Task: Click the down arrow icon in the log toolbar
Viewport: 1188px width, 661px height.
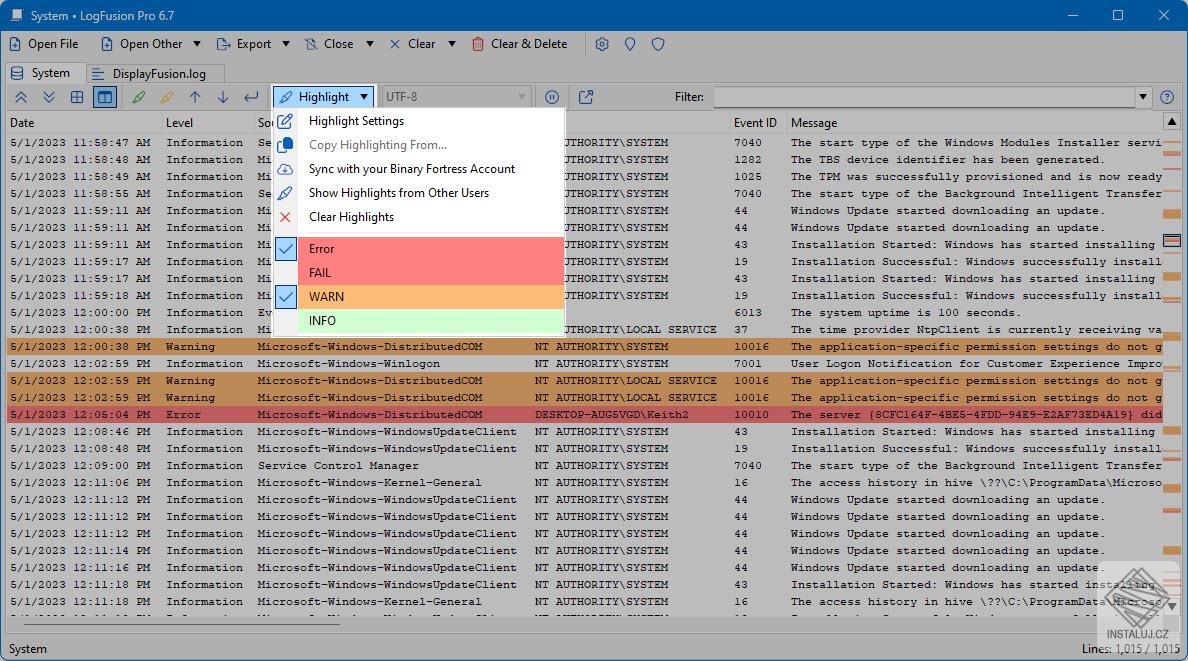Action: [x=223, y=97]
